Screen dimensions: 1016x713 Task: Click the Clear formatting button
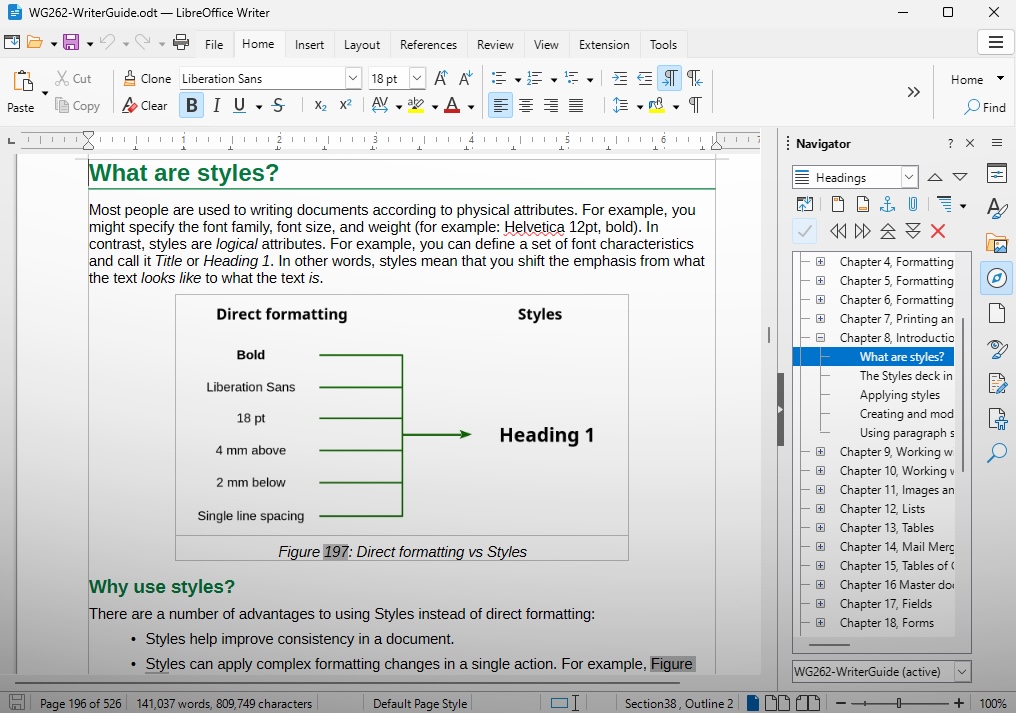144,106
